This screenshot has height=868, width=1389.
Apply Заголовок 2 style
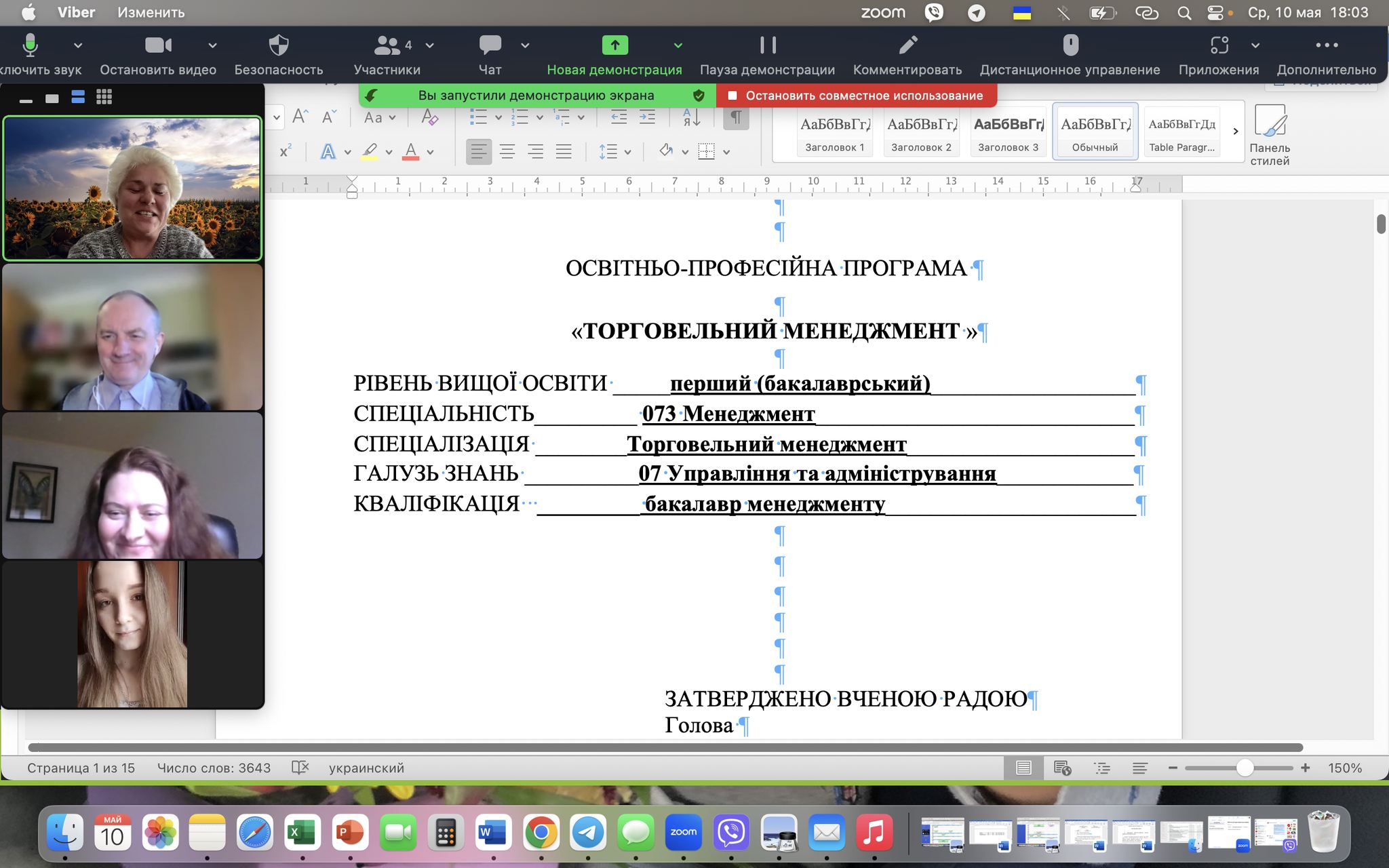(921, 132)
